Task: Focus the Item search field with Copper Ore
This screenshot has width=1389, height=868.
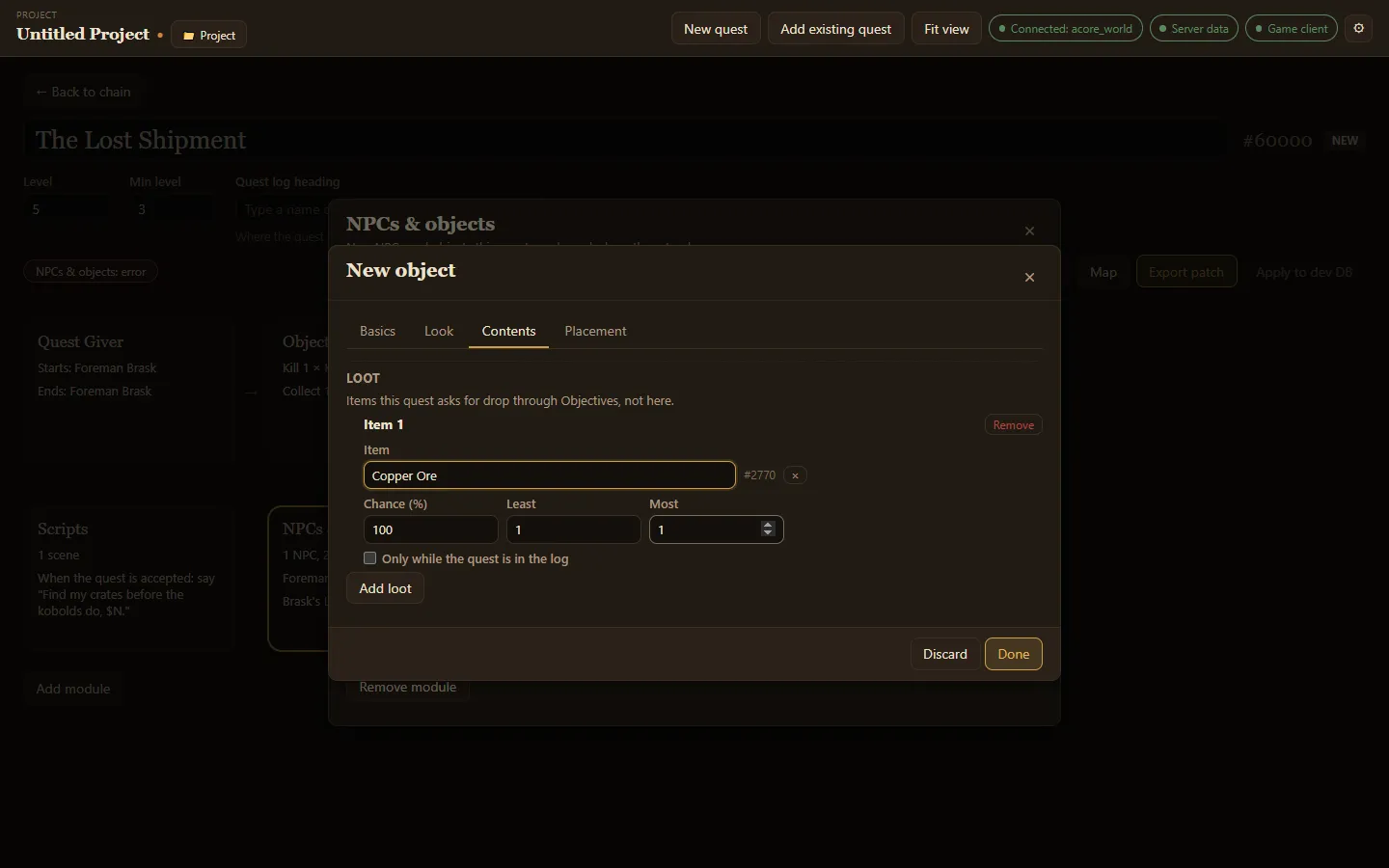Action: 550,475
